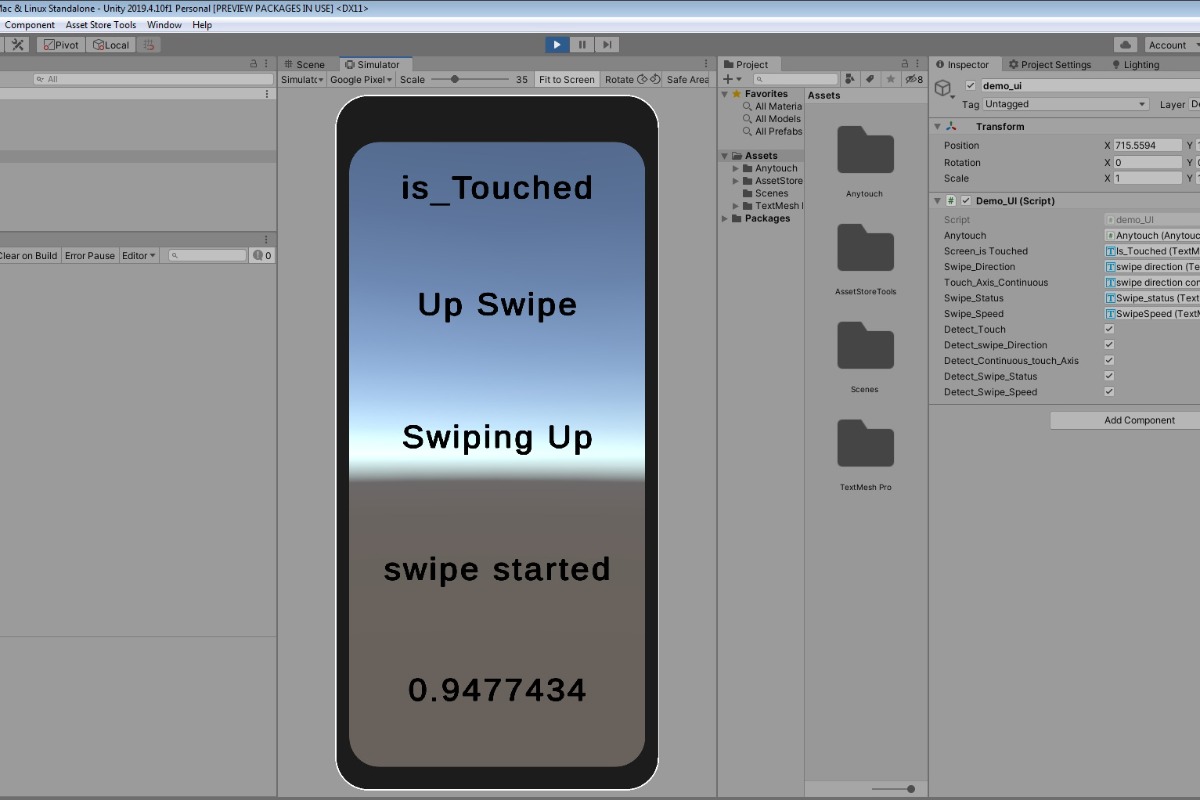Open the Component menu

point(30,24)
